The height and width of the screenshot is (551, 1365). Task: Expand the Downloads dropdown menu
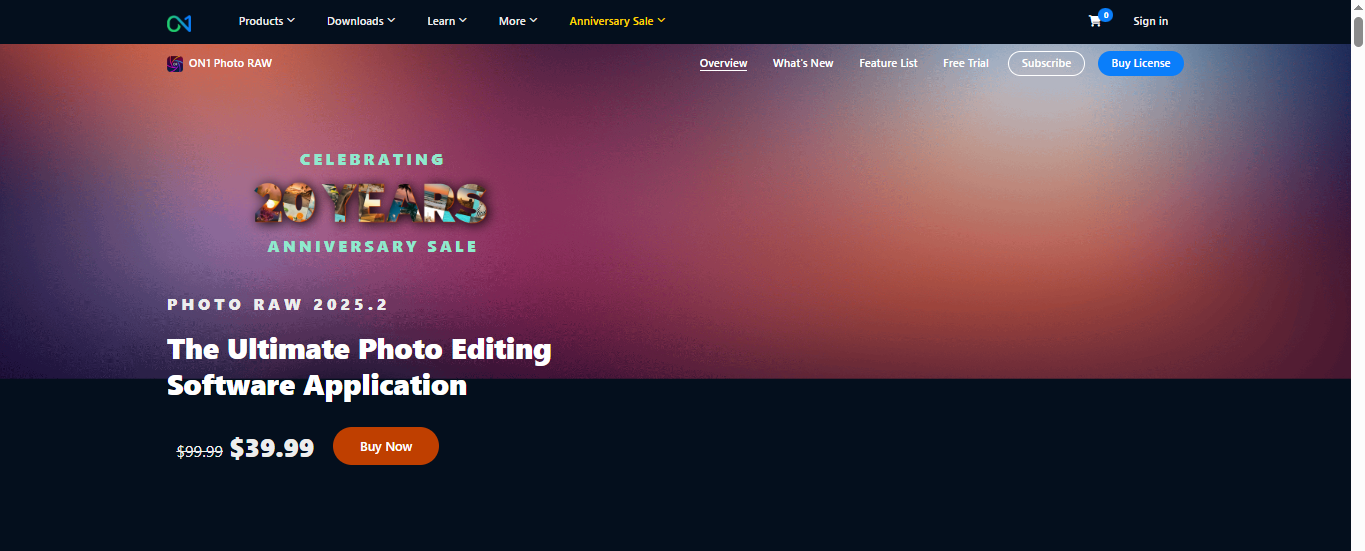pos(361,21)
